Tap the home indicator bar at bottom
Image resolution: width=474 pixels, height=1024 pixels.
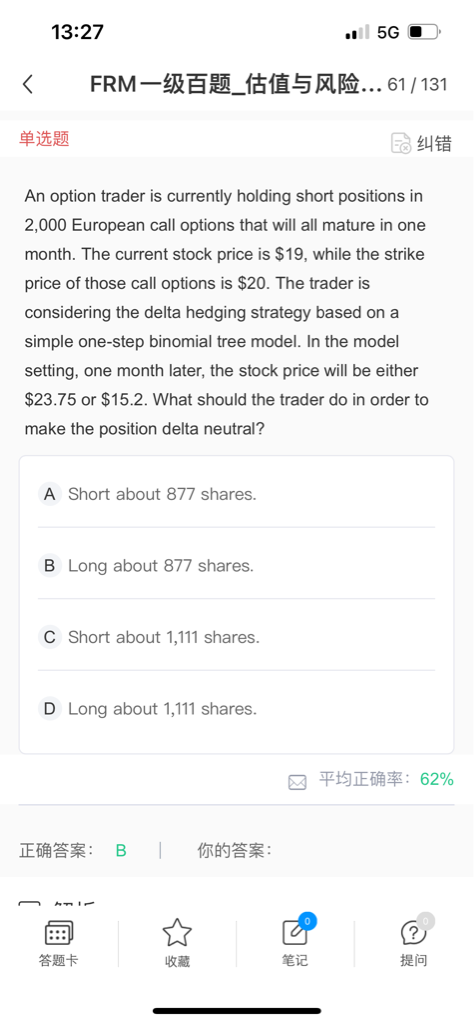point(237,1010)
